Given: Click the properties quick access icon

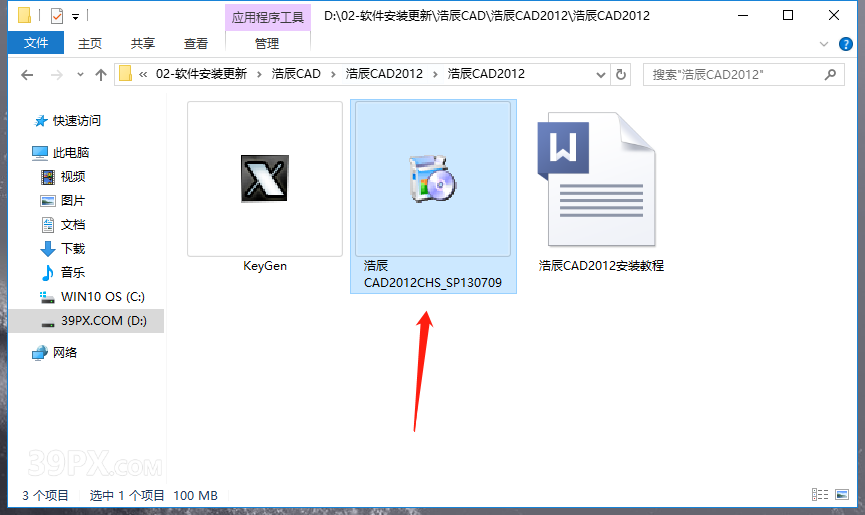Looking at the screenshot, I should point(57,16).
